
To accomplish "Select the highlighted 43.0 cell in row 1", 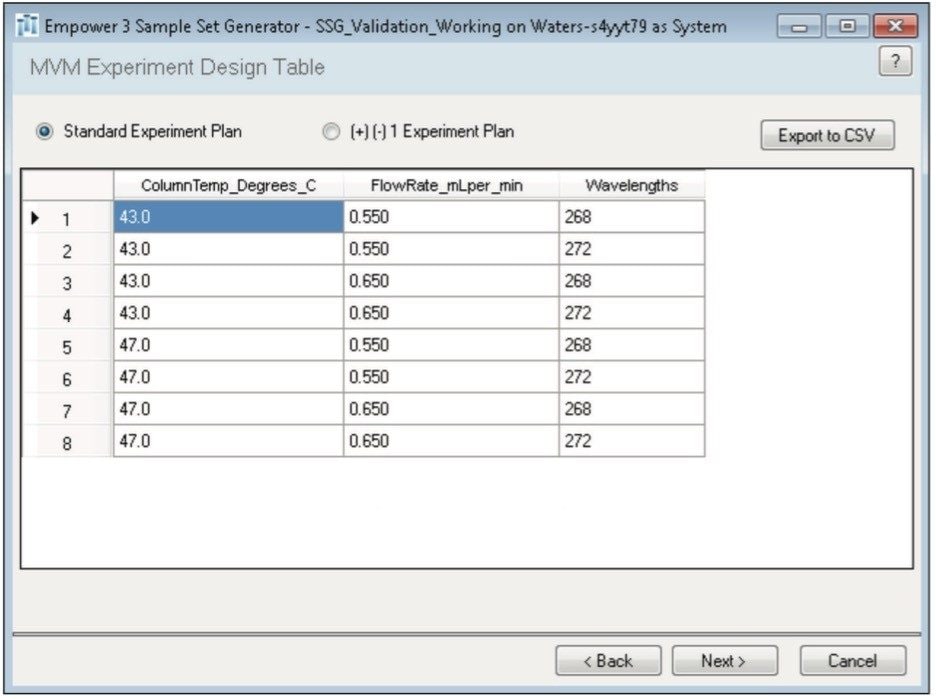I will [227, 217].
